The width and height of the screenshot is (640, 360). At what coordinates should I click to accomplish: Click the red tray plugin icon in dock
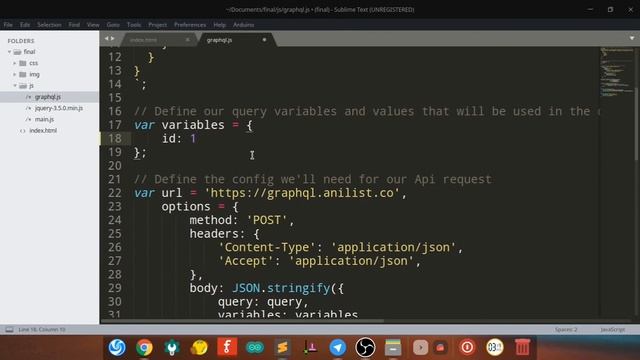click(440, 347)
